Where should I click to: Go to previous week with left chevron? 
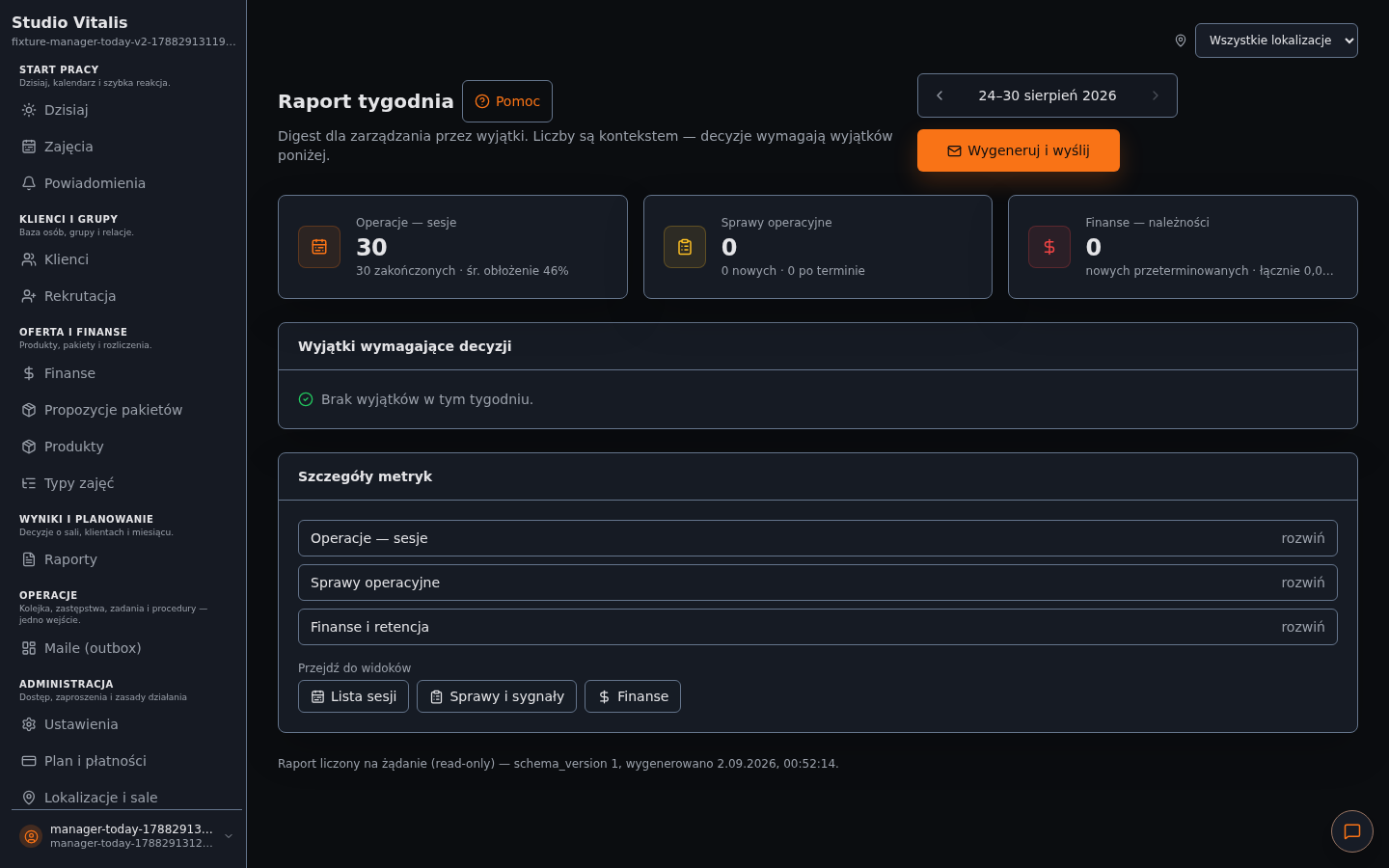pos(940,95)
